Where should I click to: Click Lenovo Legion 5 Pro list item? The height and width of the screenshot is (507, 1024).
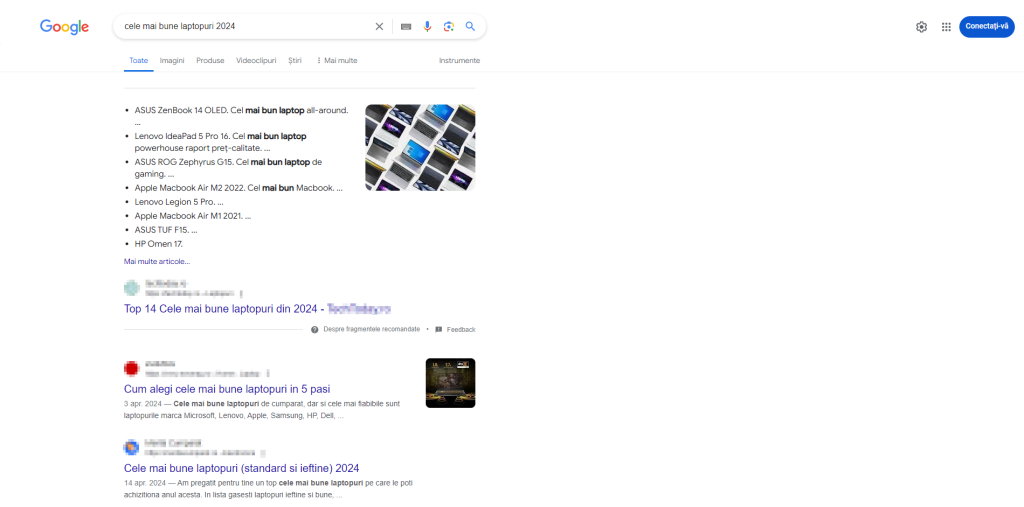pyautogui.click(x=179, y=202)
